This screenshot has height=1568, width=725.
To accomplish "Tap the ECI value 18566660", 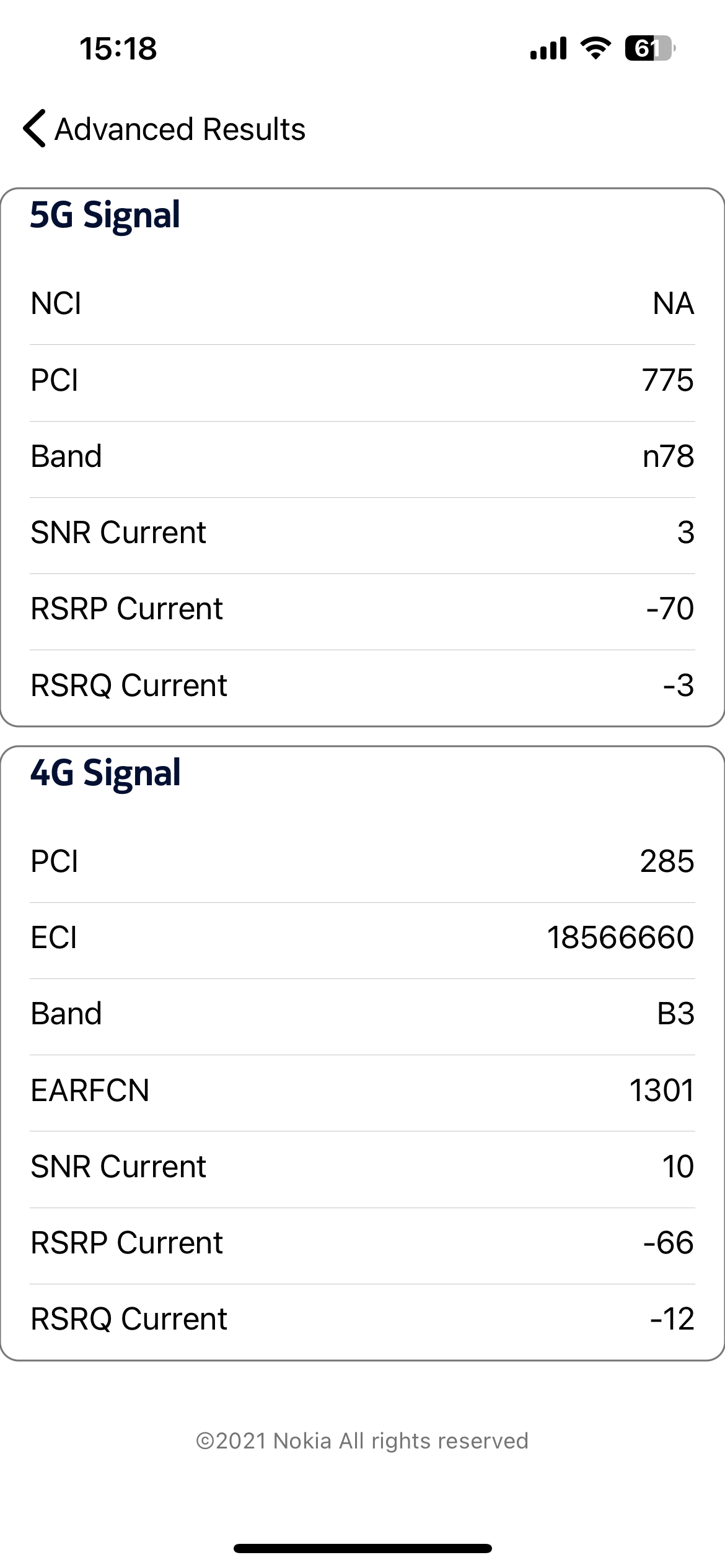I will tap(620, 938).
